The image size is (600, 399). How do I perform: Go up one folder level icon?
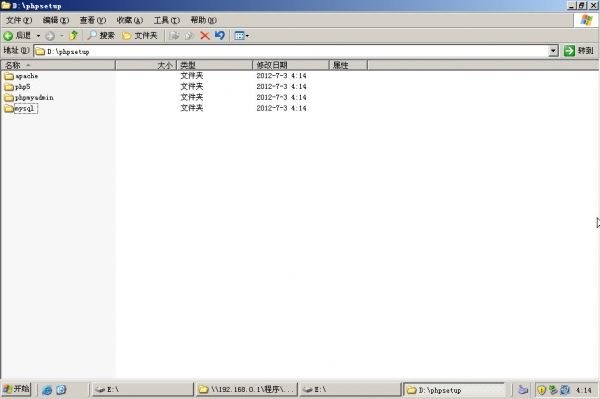click(x=73, y=36)
